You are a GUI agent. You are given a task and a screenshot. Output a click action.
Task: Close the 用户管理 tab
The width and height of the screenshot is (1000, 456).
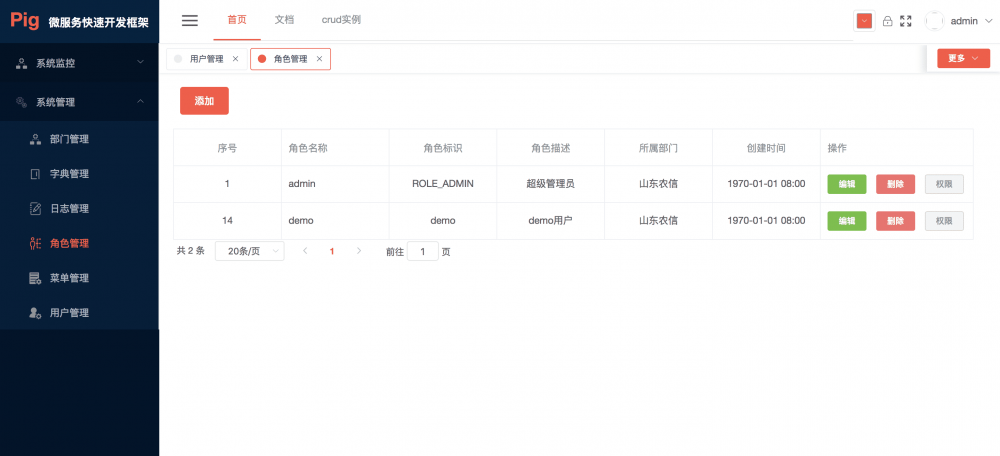click(235, 59)
